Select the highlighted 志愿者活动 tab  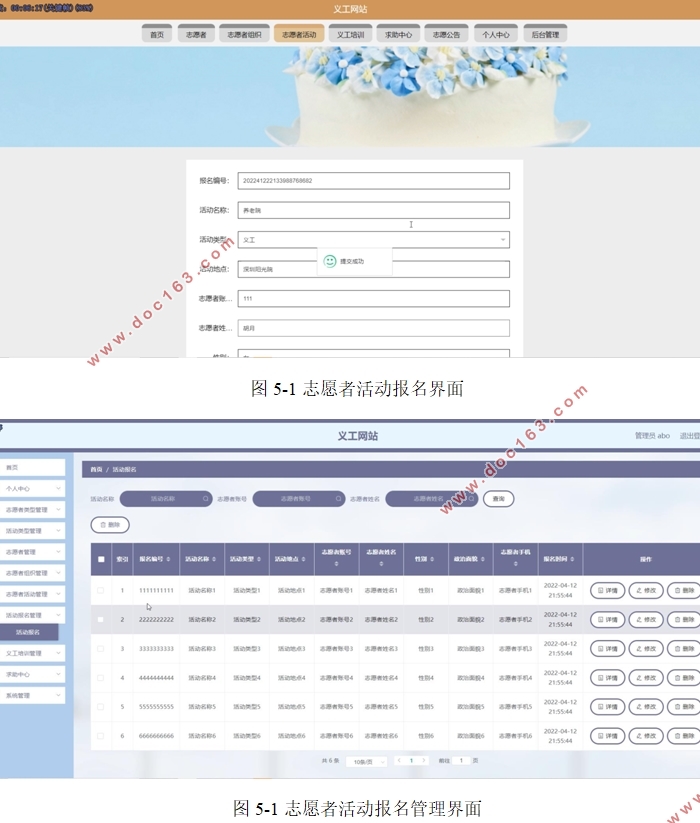tap(299, 34)
